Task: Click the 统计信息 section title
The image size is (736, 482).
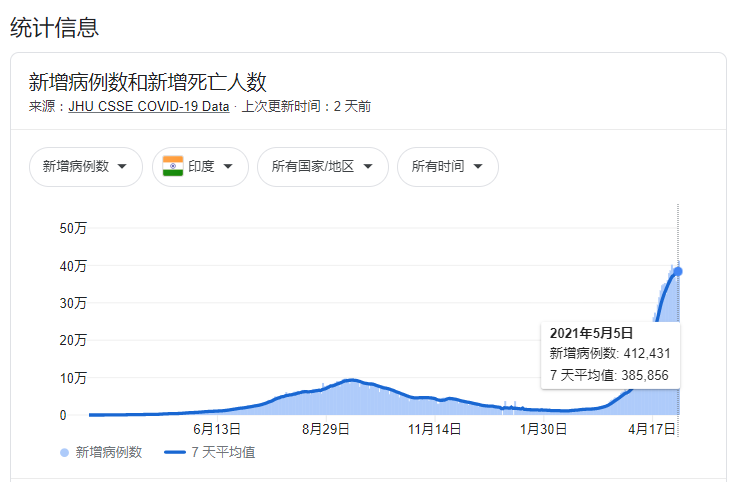Action: [54, 27]
